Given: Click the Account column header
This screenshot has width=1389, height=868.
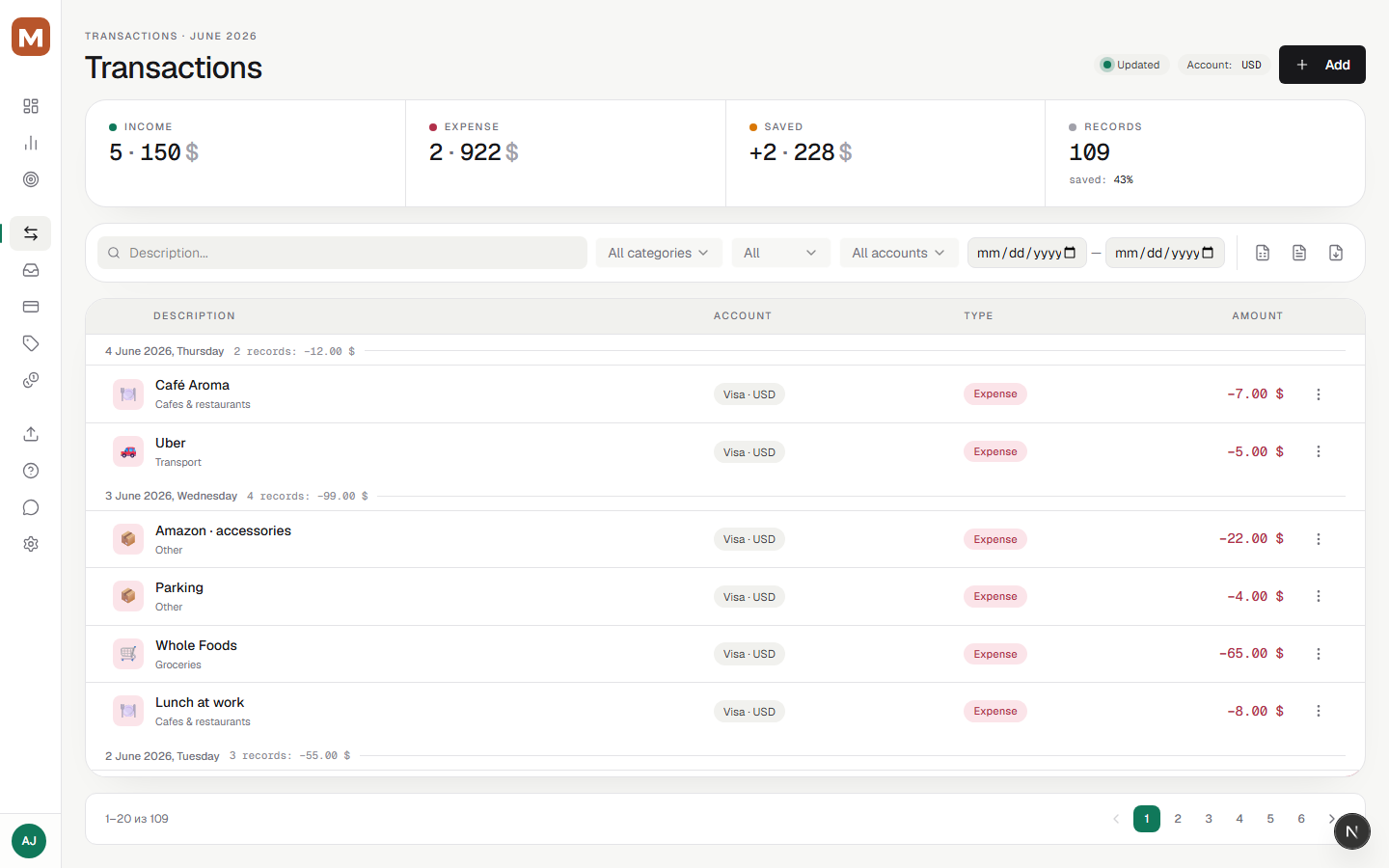Looking at the screenshot, I should point(743,316).
